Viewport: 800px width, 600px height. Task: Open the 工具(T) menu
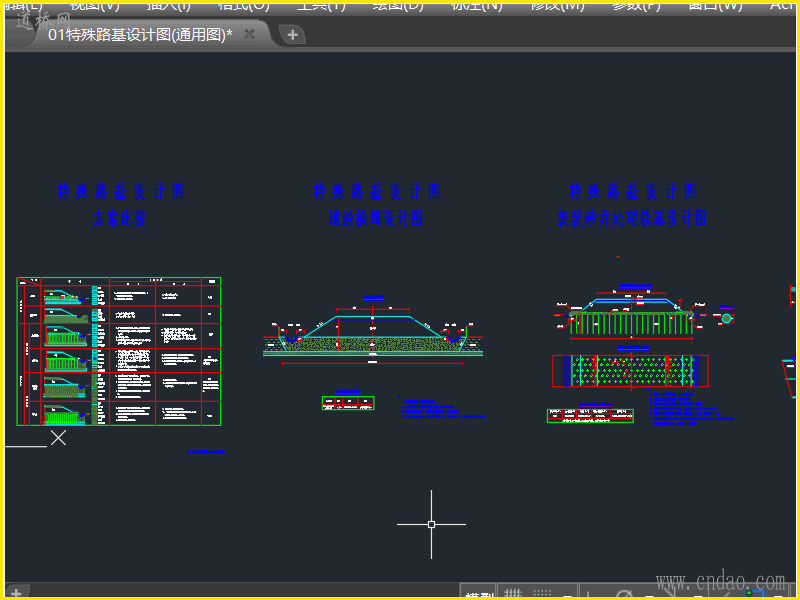point(321,5)
